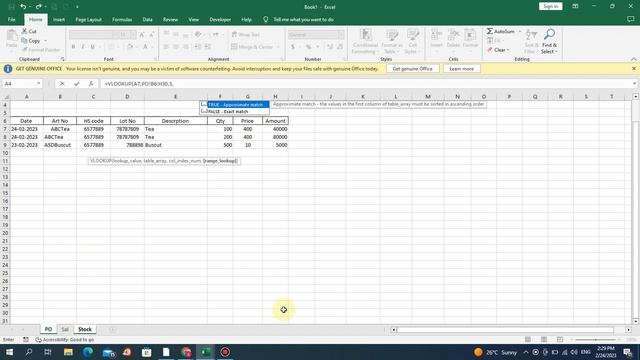Open File Explorer from the taskbar
Image resolution: width=640 pixels, height=360 pixels.
pos(68,352)
